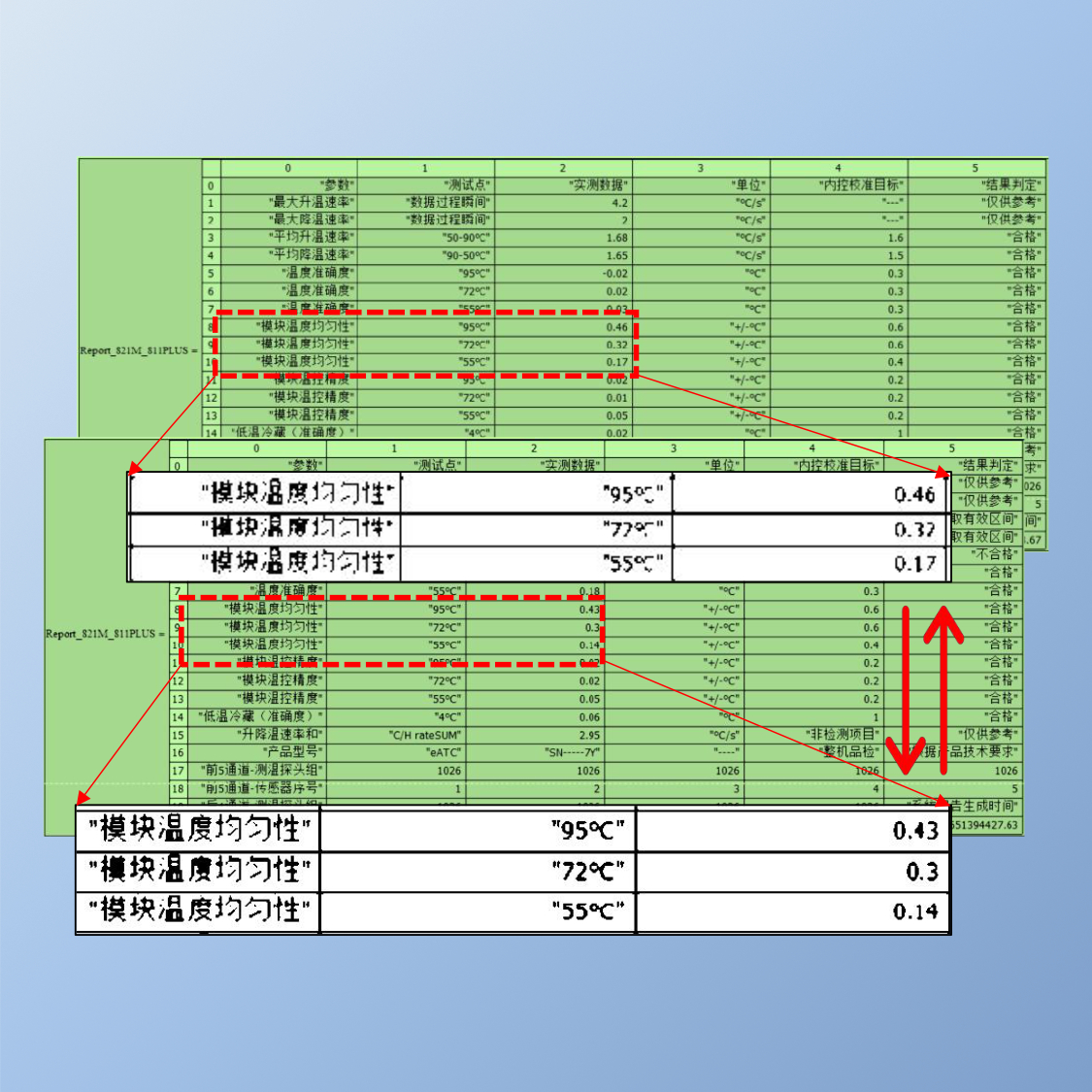Click the enlarged 0.43 value cell
1092x1092 pixels.
792,830
